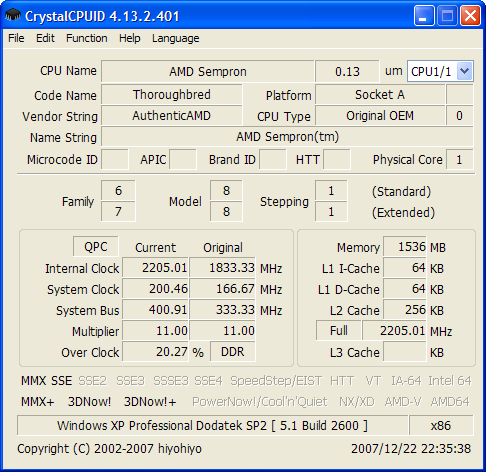
Task: Click the CrystalCPUID chip icon in title bar
Action: [x=13, y=15]
